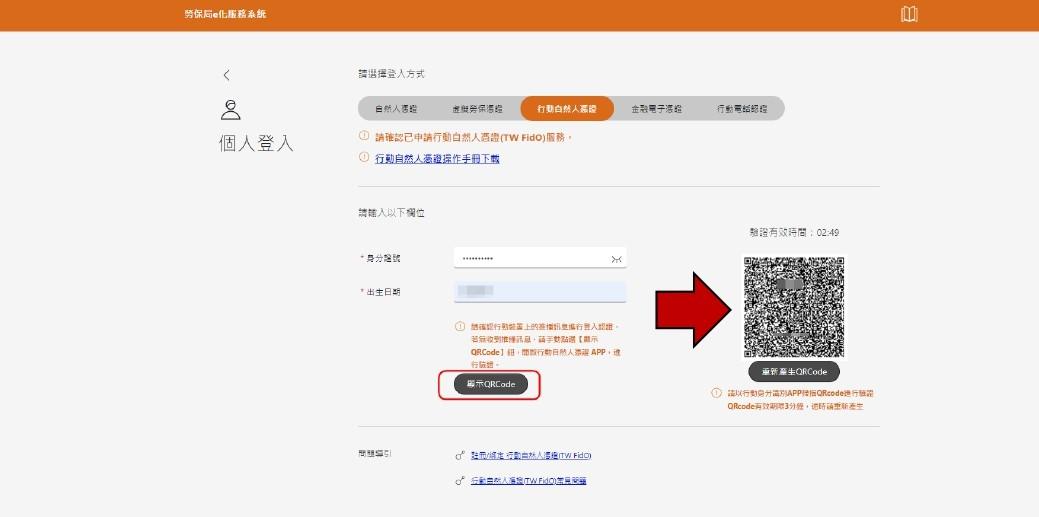Click info icon beside TW FidO service notice
The width and height of the screenshot is (1039, 517).
[363, 136]
